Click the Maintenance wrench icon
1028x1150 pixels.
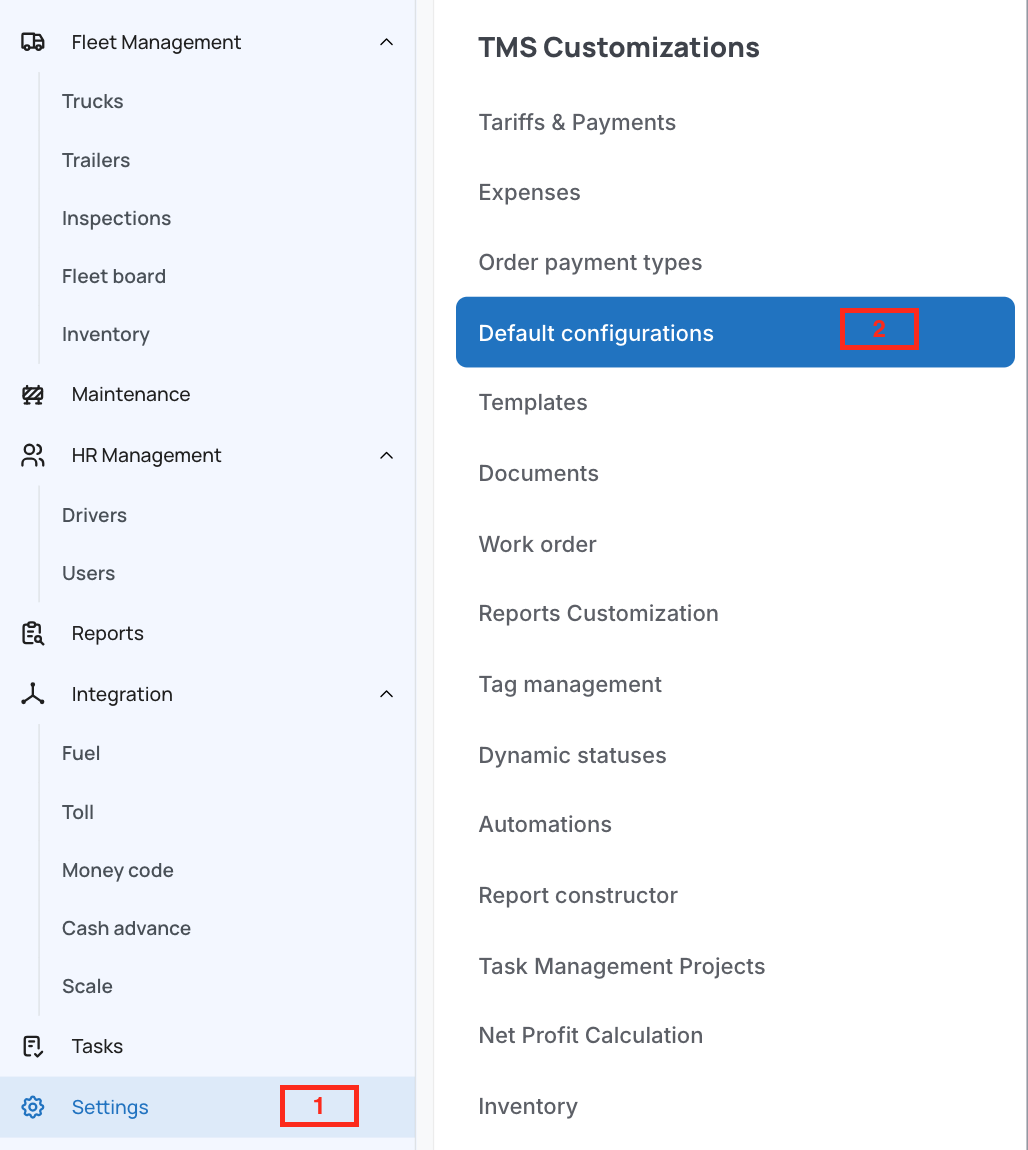32,394
